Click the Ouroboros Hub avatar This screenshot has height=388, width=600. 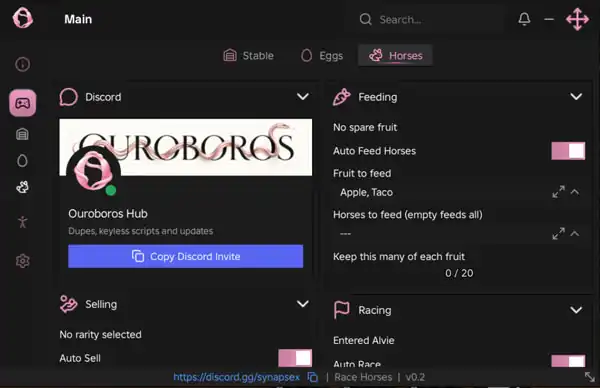[x=93, y=171]
